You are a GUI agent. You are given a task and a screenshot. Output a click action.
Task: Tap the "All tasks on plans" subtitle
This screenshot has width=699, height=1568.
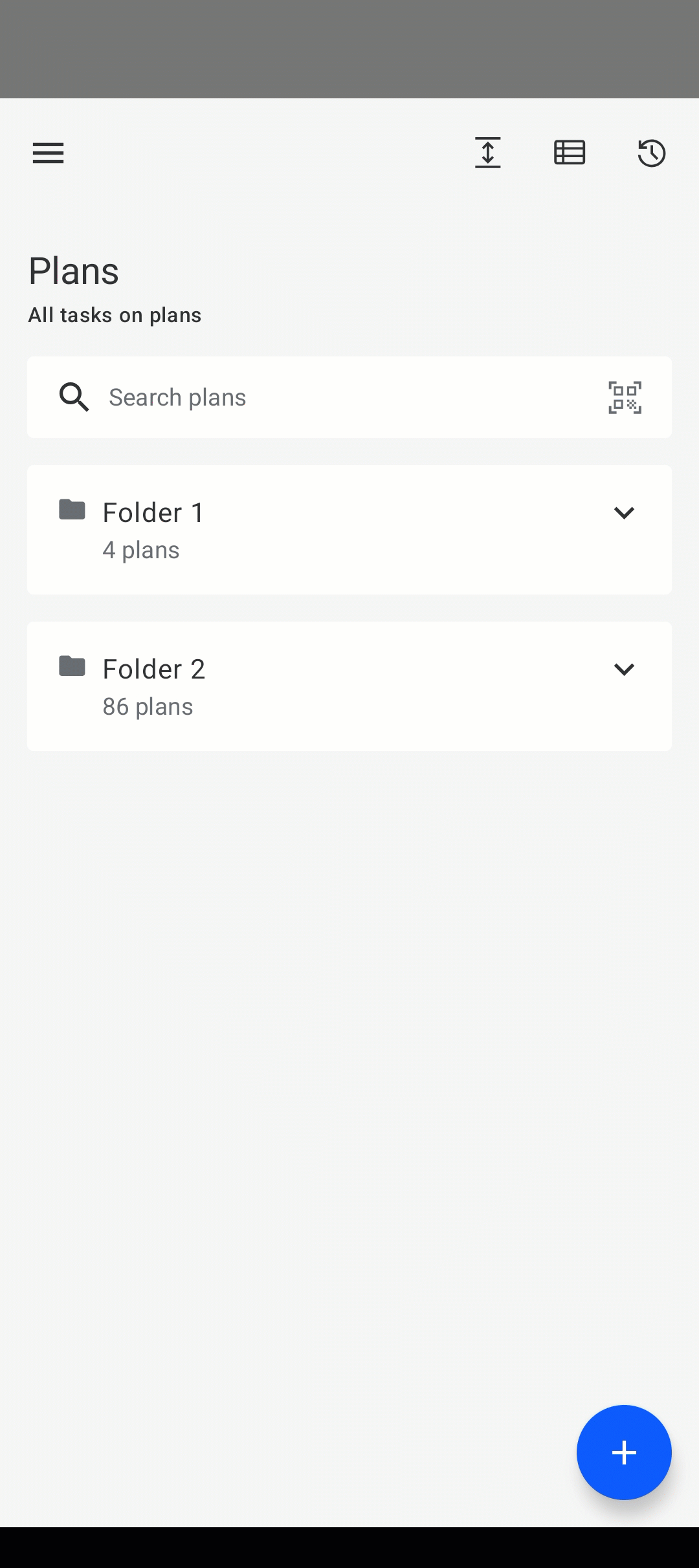115,315
